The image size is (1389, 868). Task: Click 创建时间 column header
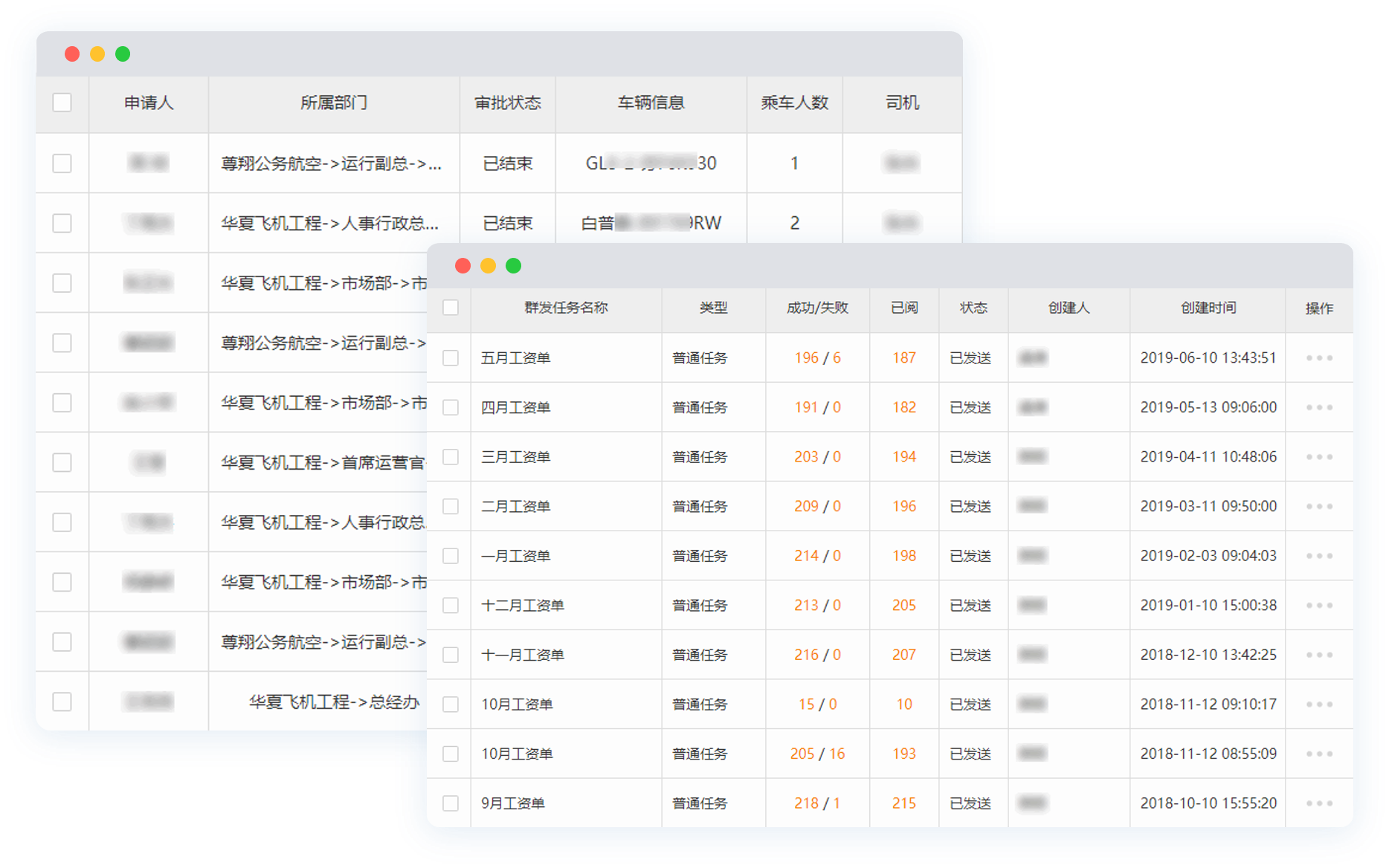click(x=1208, y=308)
